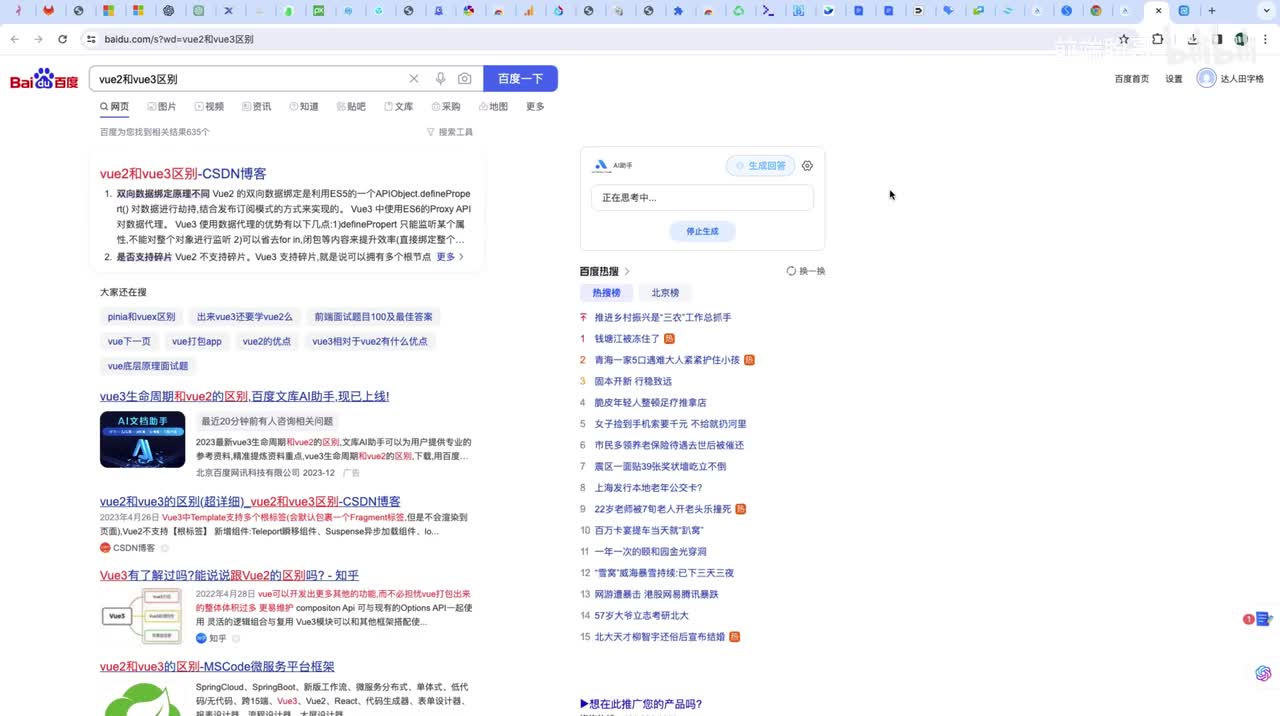Open the vue2和vue3区别-CSDN博客 result link
Viewport: 1280px width, 716px height.
pos(183,174)
